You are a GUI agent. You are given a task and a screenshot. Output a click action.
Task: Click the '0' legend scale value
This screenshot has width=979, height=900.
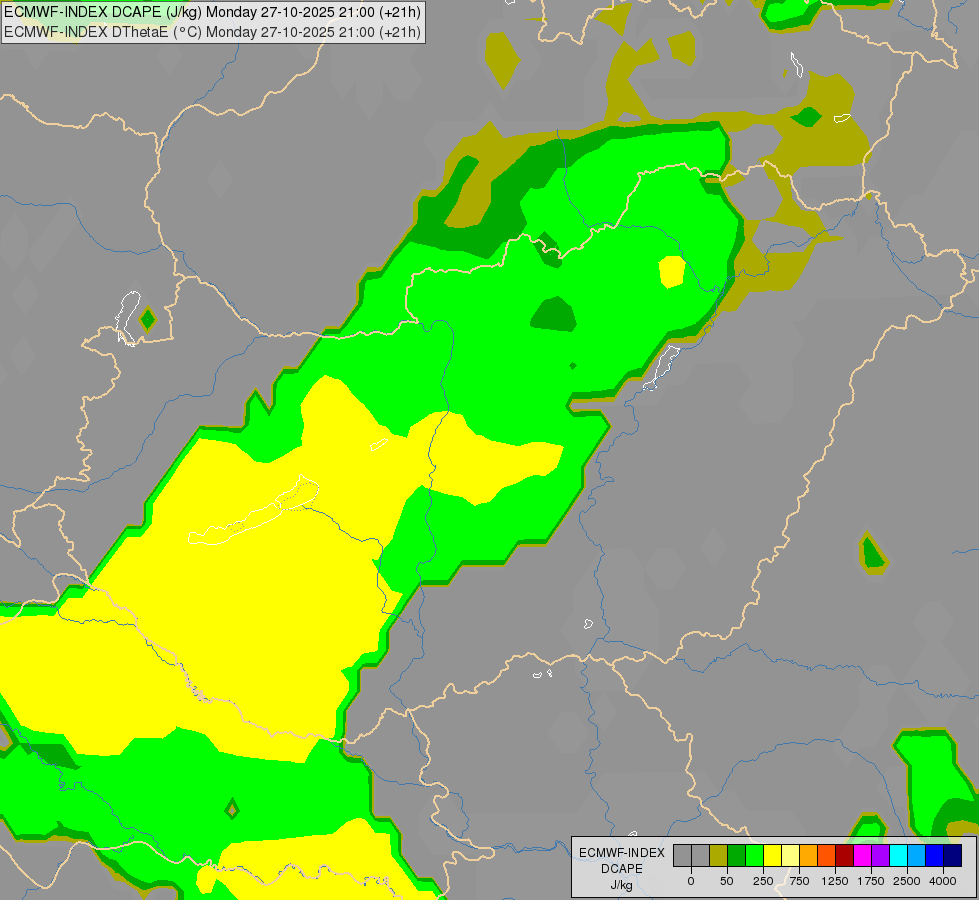(x=691, y=881)
